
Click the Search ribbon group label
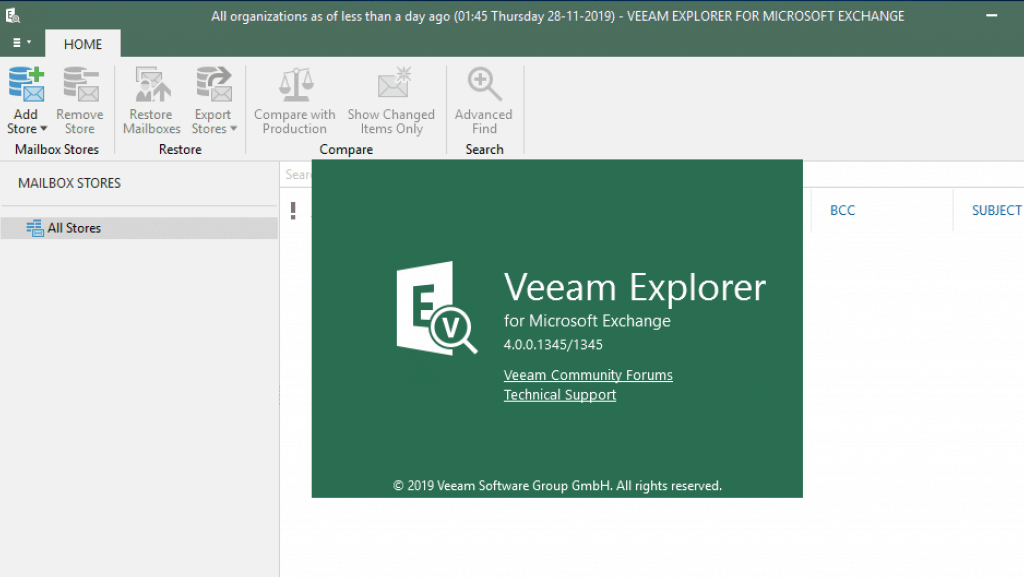[485, 149]
